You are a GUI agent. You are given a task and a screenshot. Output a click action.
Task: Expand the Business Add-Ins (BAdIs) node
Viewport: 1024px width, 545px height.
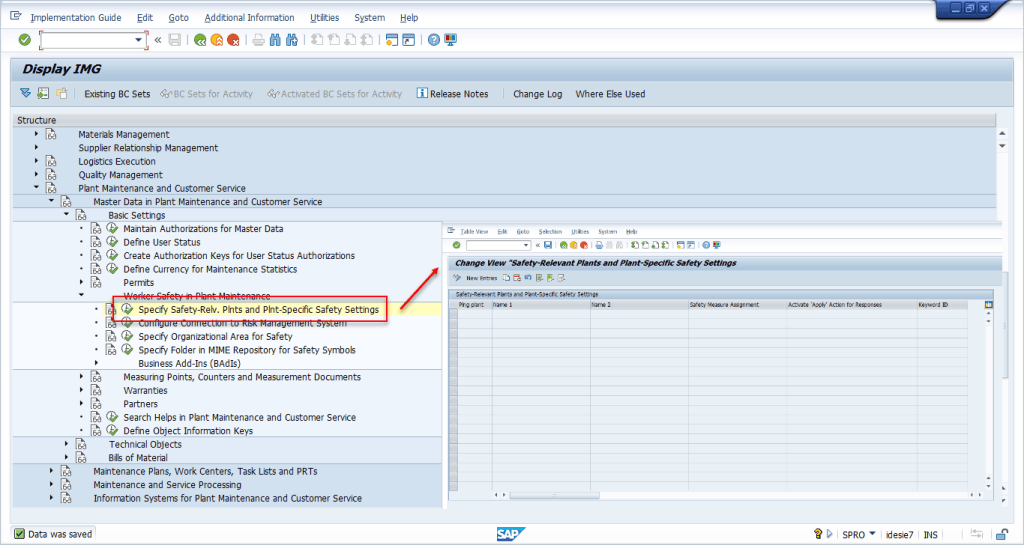coord(97,363)
